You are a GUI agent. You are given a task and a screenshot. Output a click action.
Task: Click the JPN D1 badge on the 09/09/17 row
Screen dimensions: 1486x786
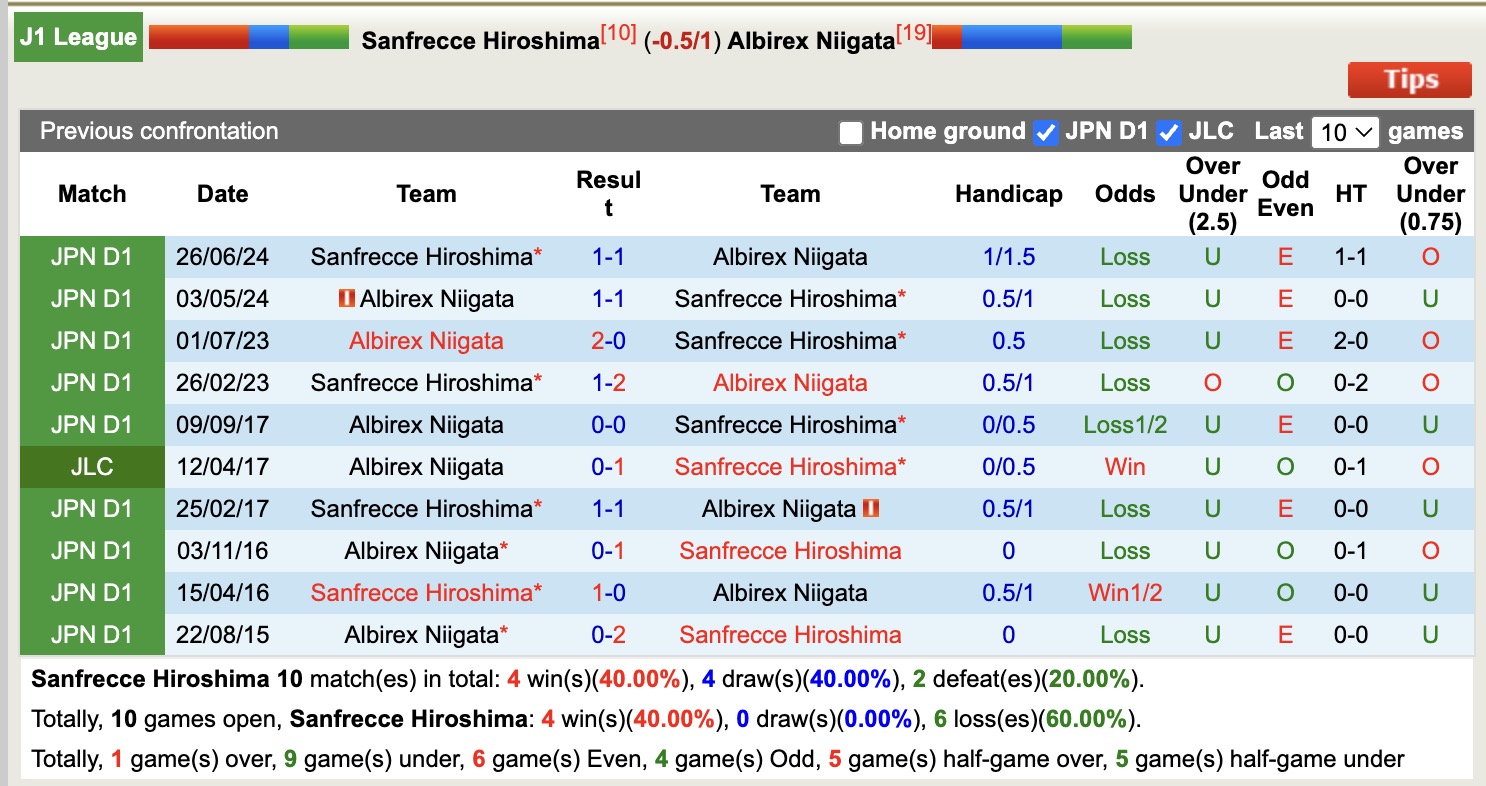tap(92, 424)
